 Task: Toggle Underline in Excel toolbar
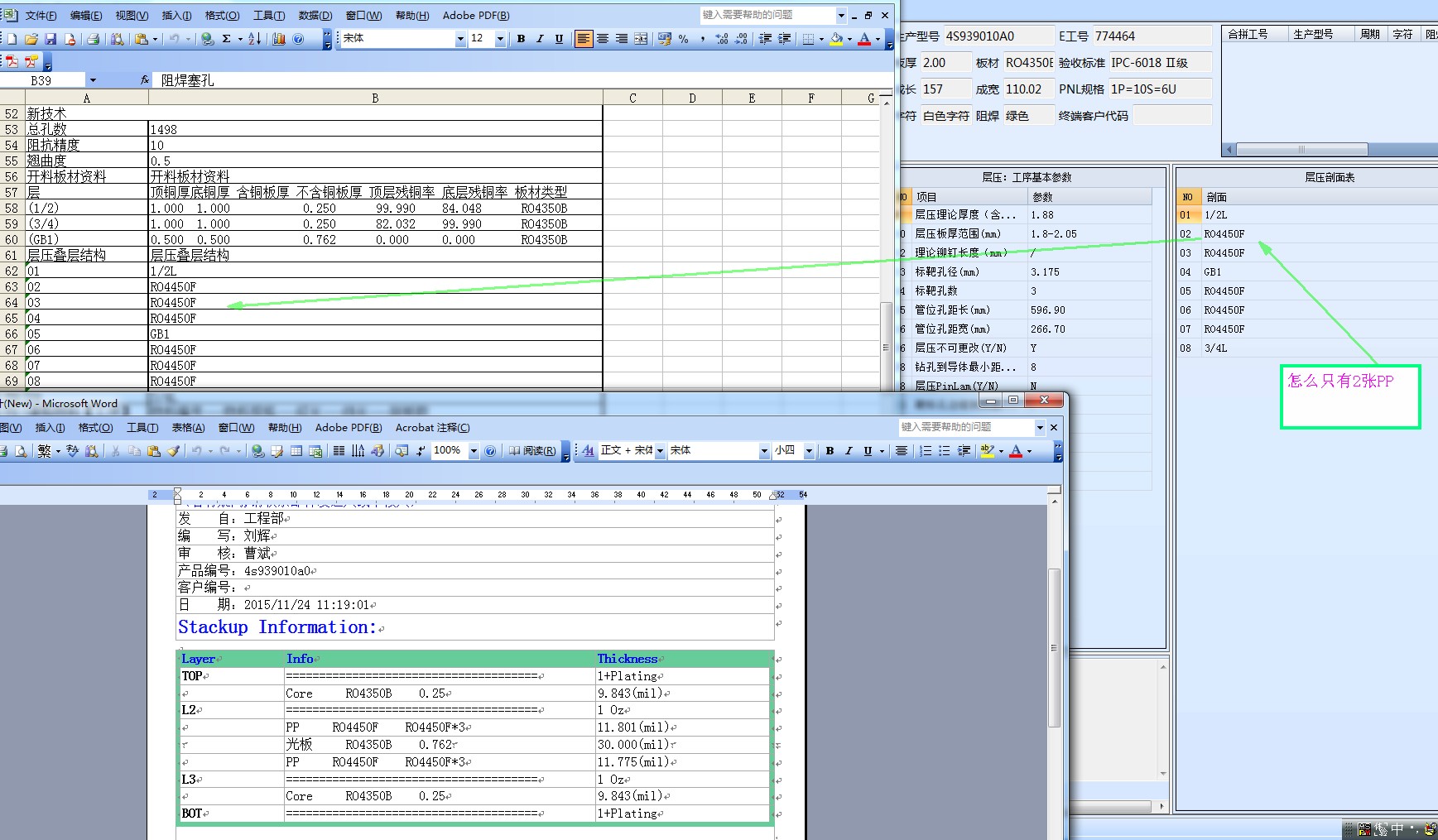coord(559,39)
